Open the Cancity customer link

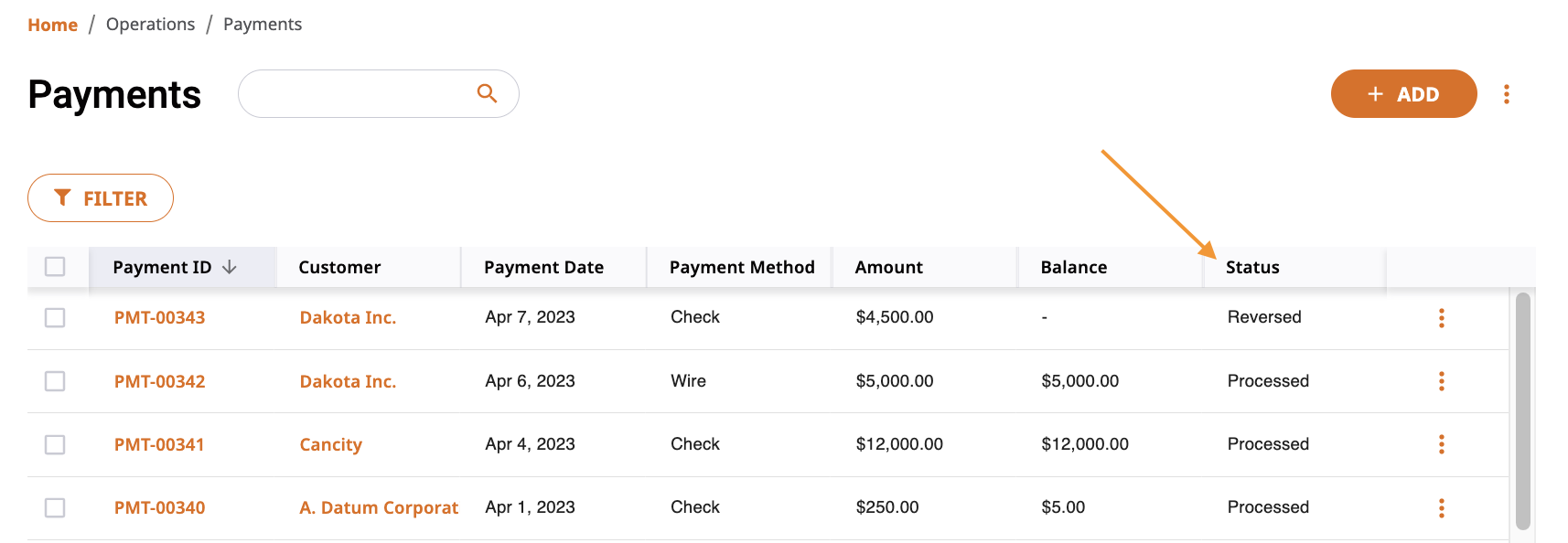coord(330,445)
